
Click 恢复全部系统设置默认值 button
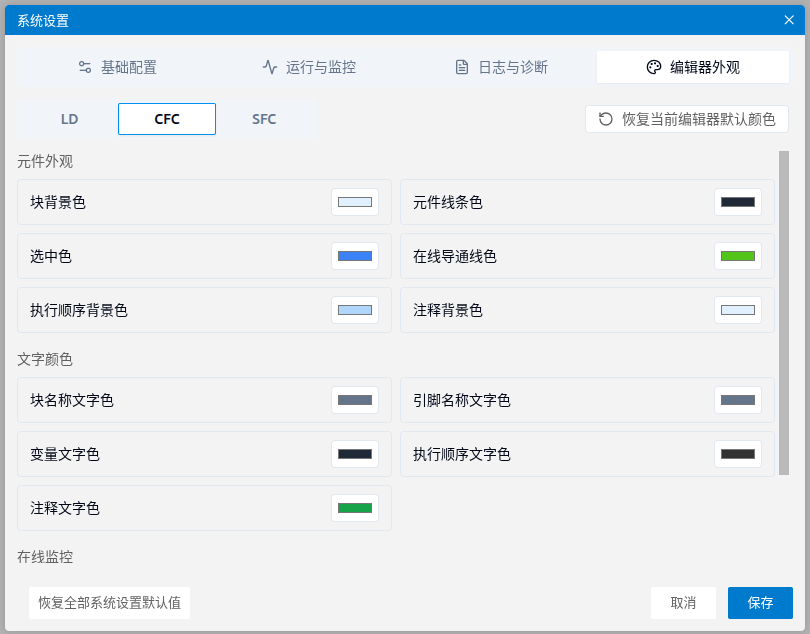coord(110,603)
